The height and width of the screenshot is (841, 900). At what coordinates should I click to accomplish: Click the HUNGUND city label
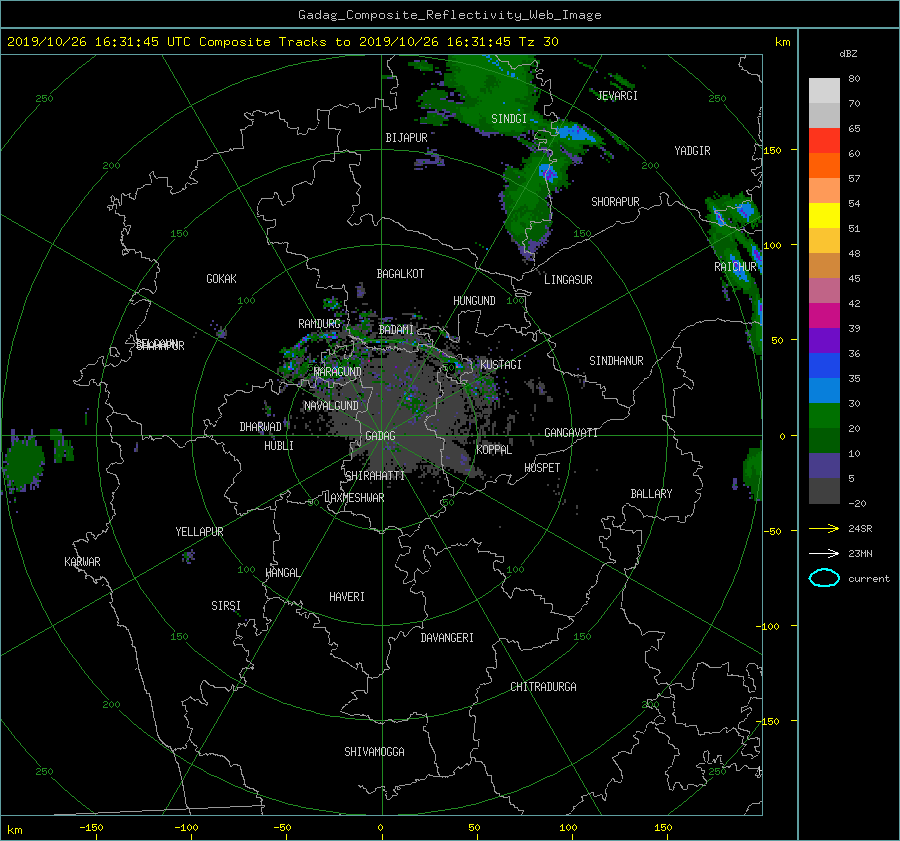pyautogui.click(x=474, y=301)
